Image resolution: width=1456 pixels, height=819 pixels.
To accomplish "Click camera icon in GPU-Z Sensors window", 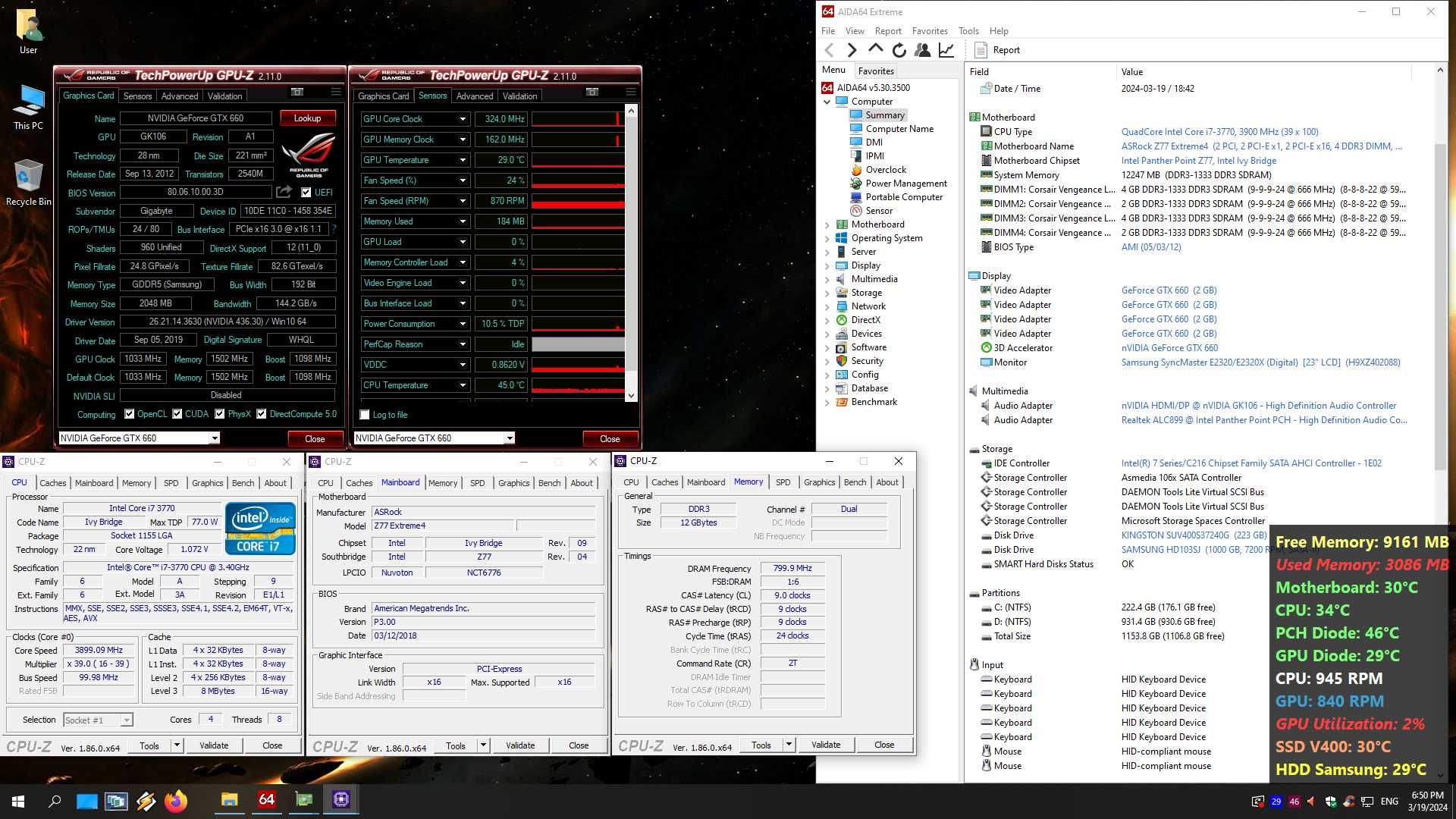I will click(x=592, y=92).
